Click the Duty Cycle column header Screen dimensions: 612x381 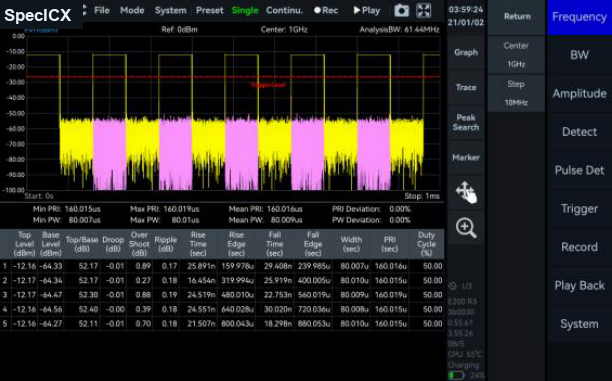tap(426, 244)
